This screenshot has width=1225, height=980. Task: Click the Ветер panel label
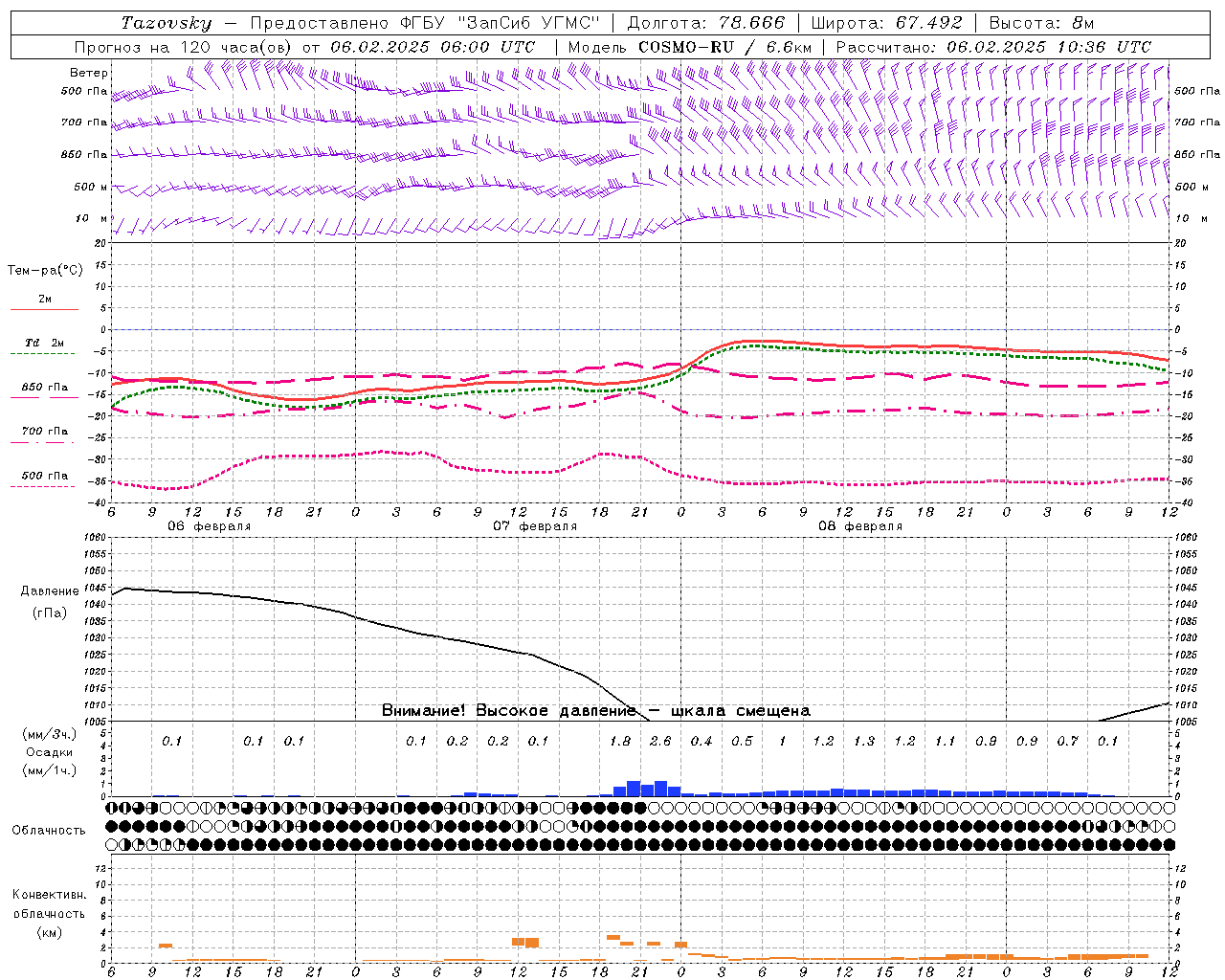(x=89, y=73)
